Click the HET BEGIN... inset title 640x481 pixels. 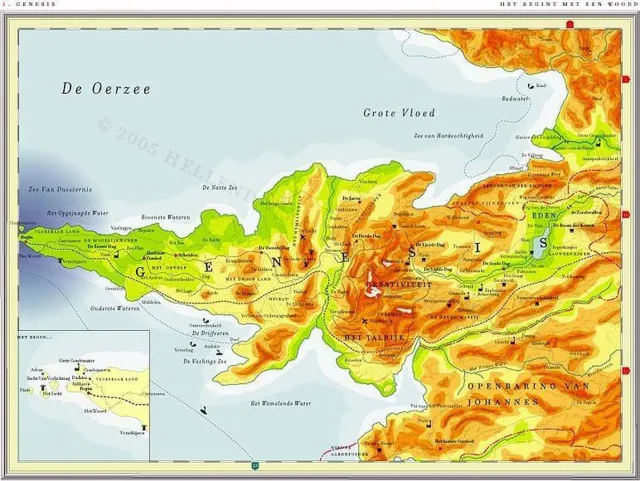(x=35, y=338)
